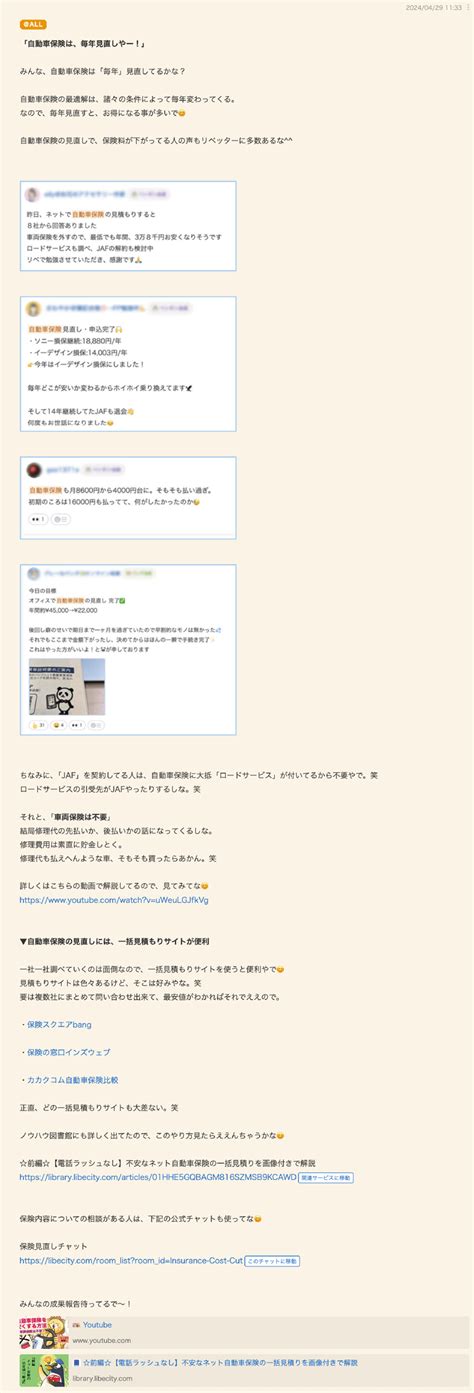Viewport: 474px width, 1393px height.
Task: Open avatar of the 今日の目標 post author
Action: point(32,574)
